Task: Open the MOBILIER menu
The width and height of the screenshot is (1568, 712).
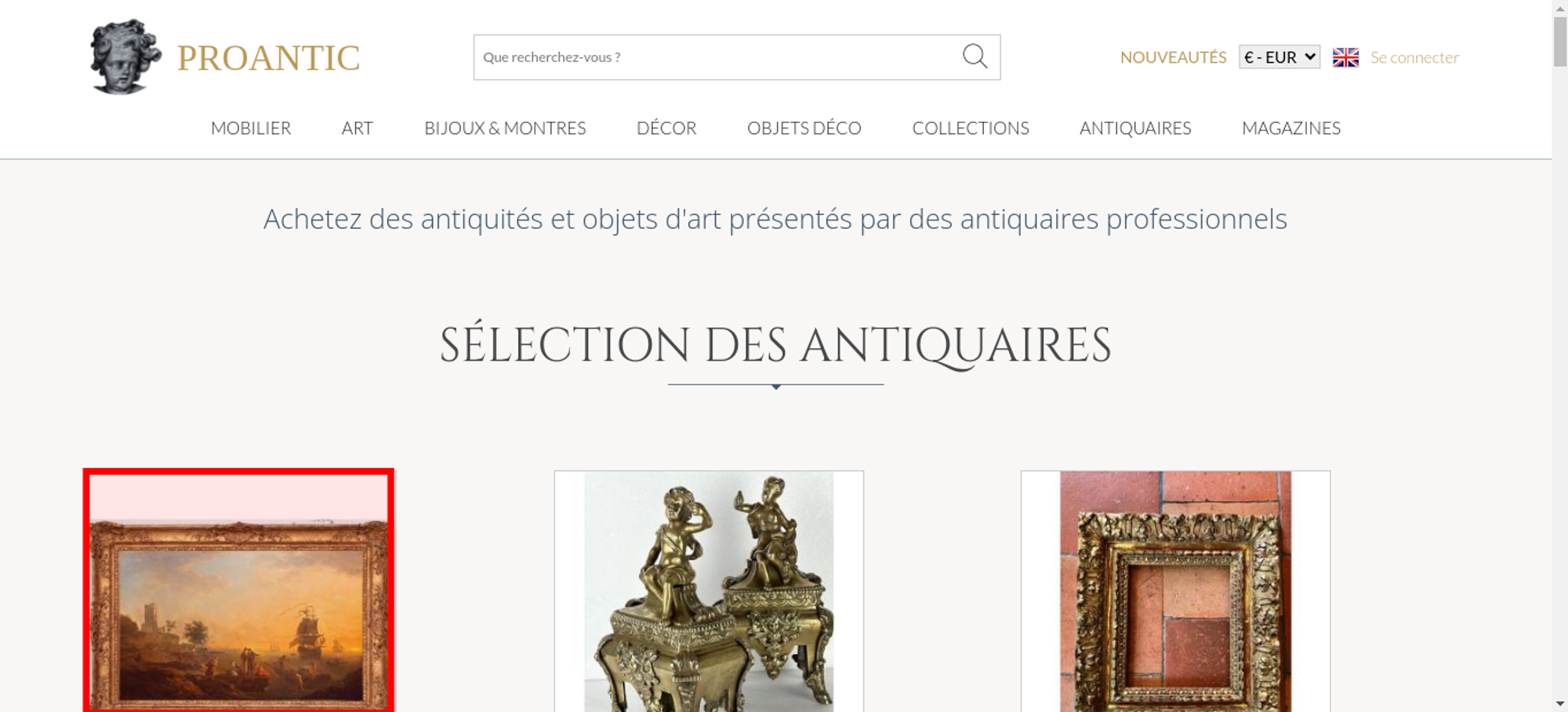Action: [x=251, y=128]
